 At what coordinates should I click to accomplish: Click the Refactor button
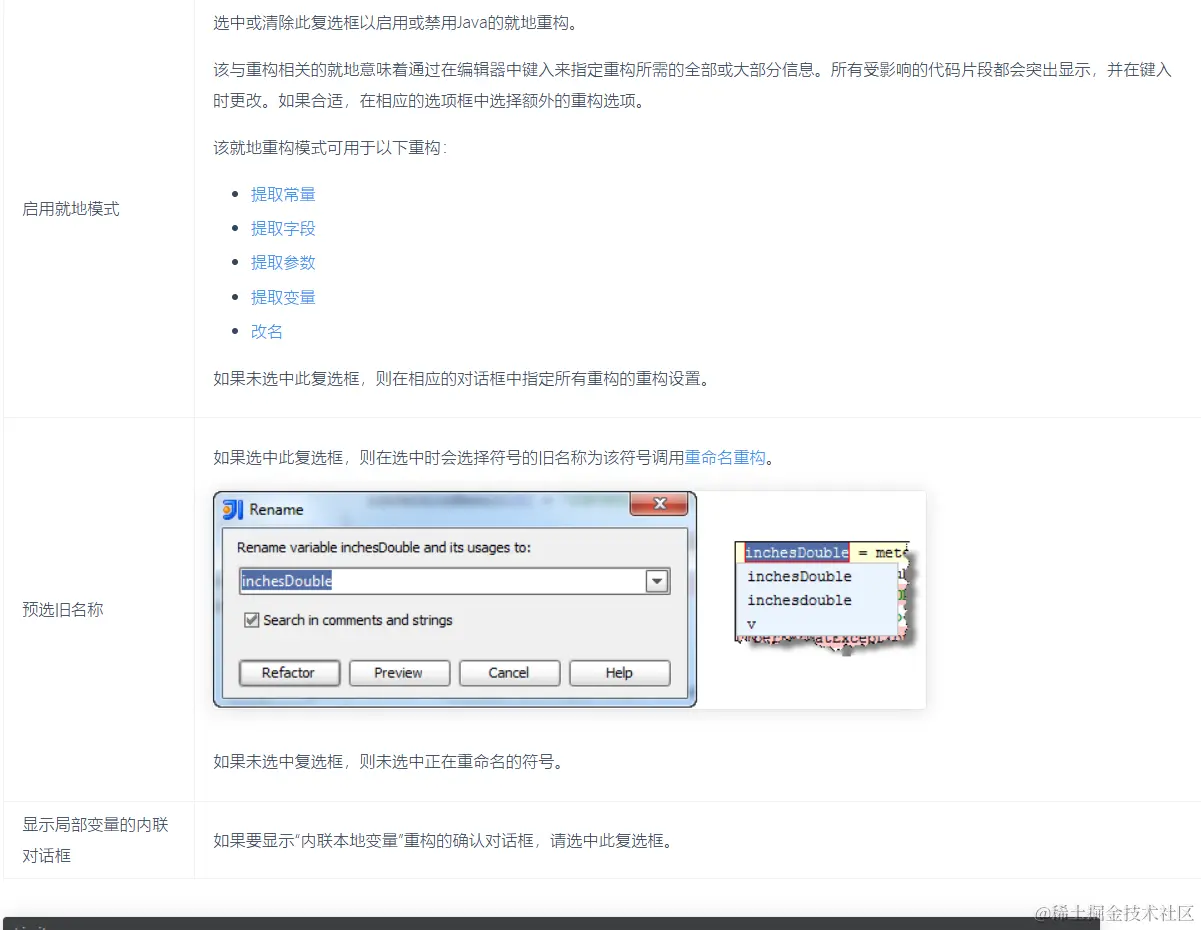point(289,673)
